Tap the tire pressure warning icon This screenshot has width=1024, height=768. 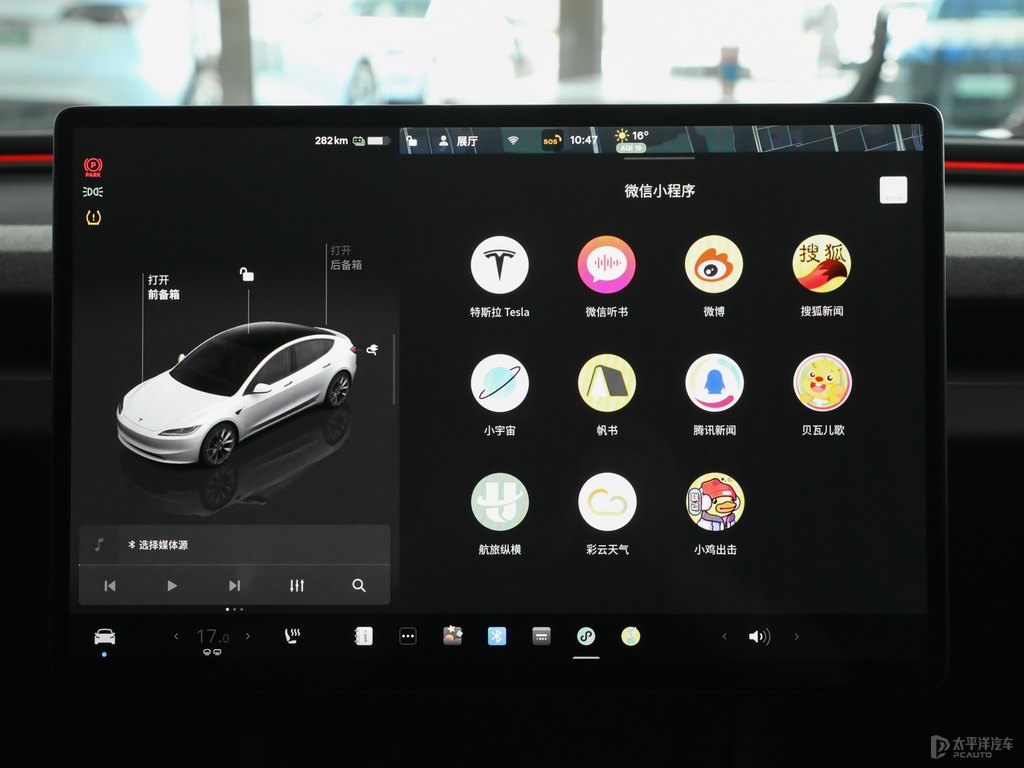[x=93, y=217]
